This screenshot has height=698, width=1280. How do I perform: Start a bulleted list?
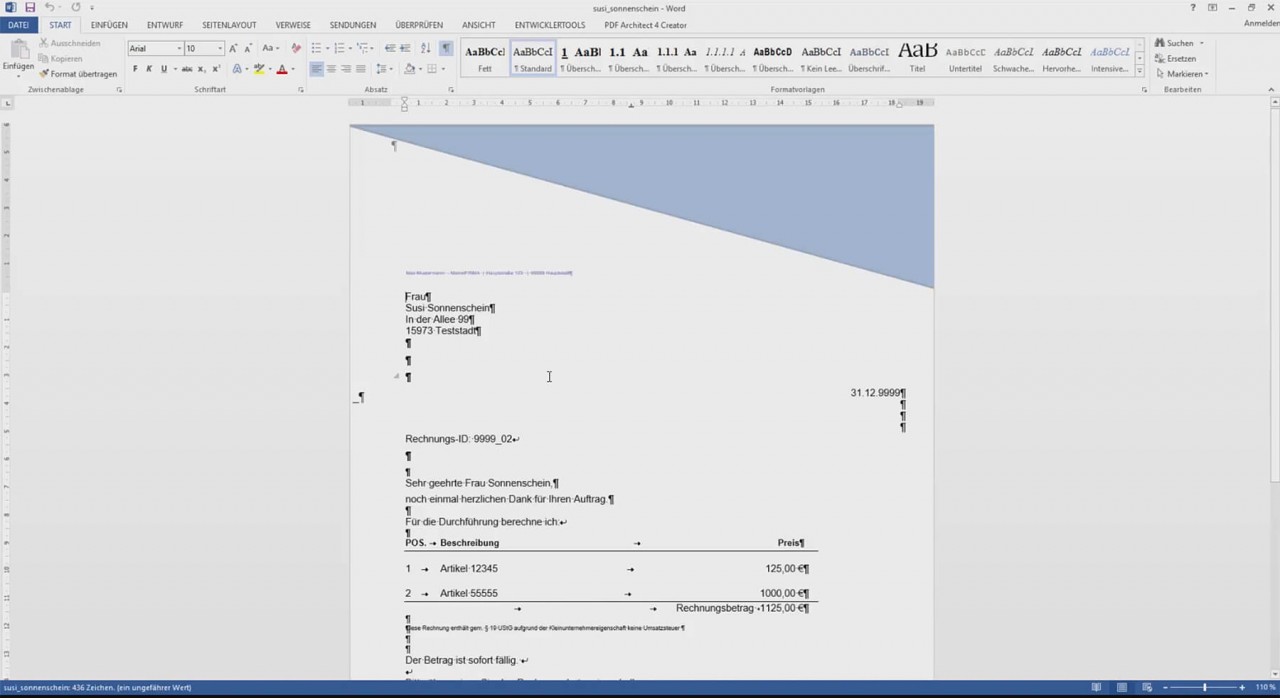tap(315, 47)
